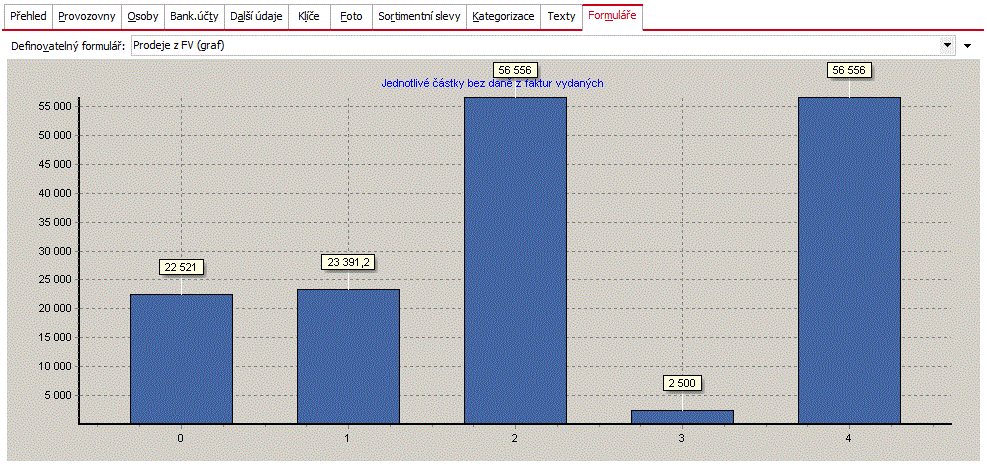This screenshot has height=466, width=987.
Task: Click the chart title Jednotlivé částky bez daně
Action: (x=493, y=82)
